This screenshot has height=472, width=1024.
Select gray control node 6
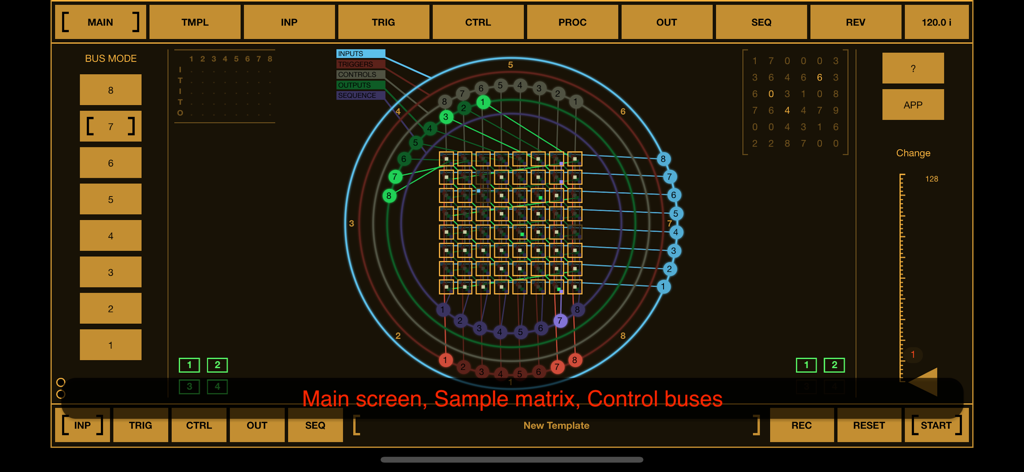481,88
